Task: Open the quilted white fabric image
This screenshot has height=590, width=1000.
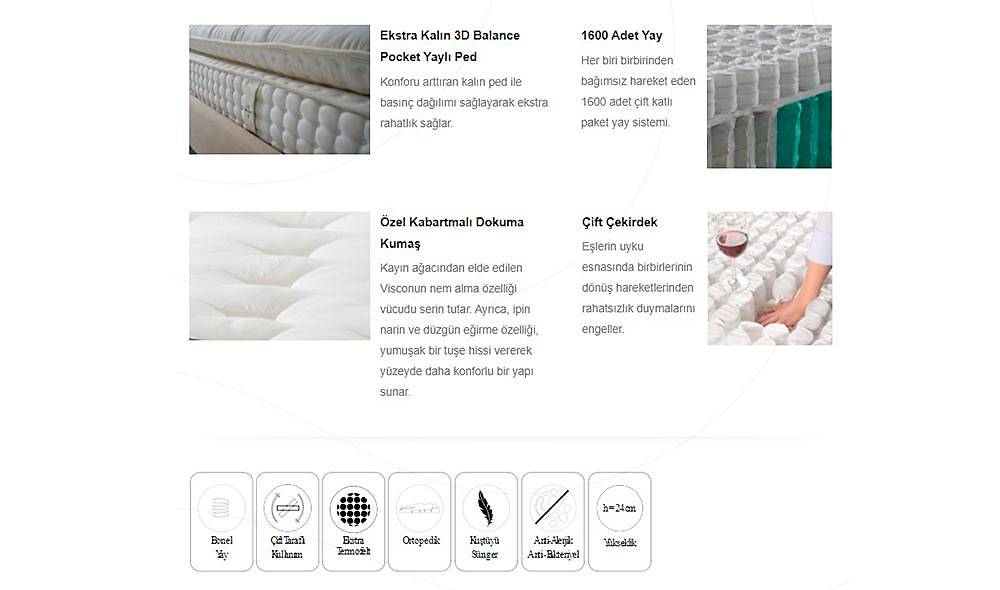Action: 279,276
